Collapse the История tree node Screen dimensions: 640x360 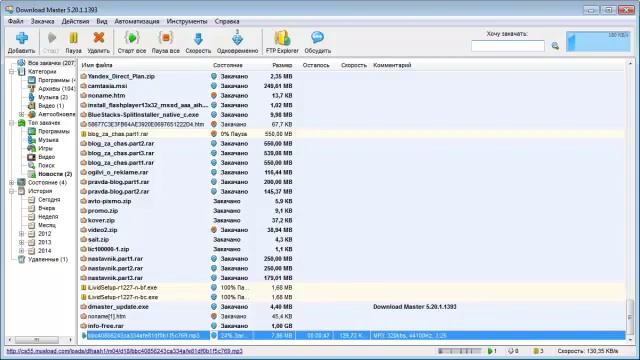pos(12,191)
